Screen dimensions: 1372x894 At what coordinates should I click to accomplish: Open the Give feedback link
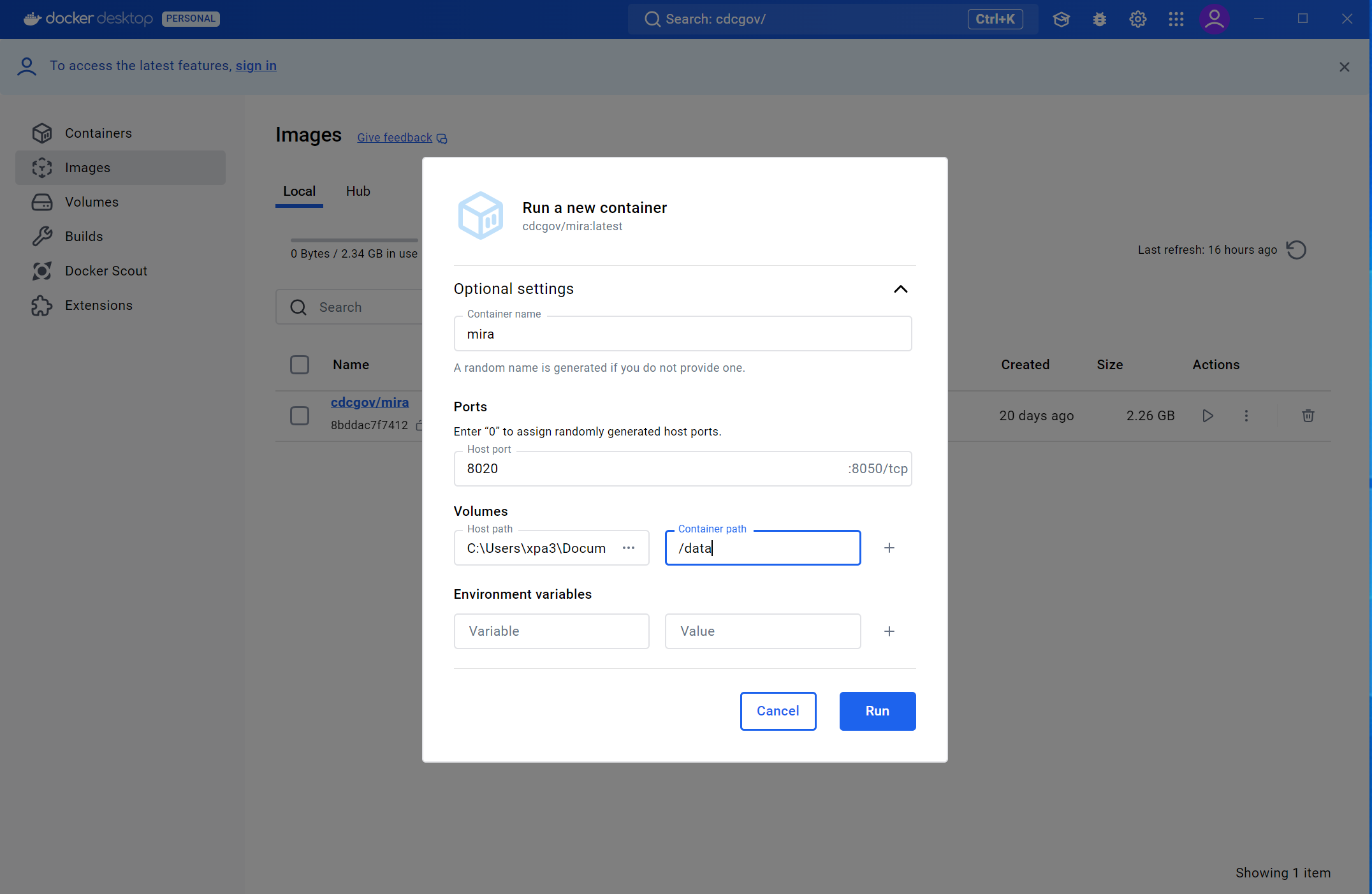395,138
